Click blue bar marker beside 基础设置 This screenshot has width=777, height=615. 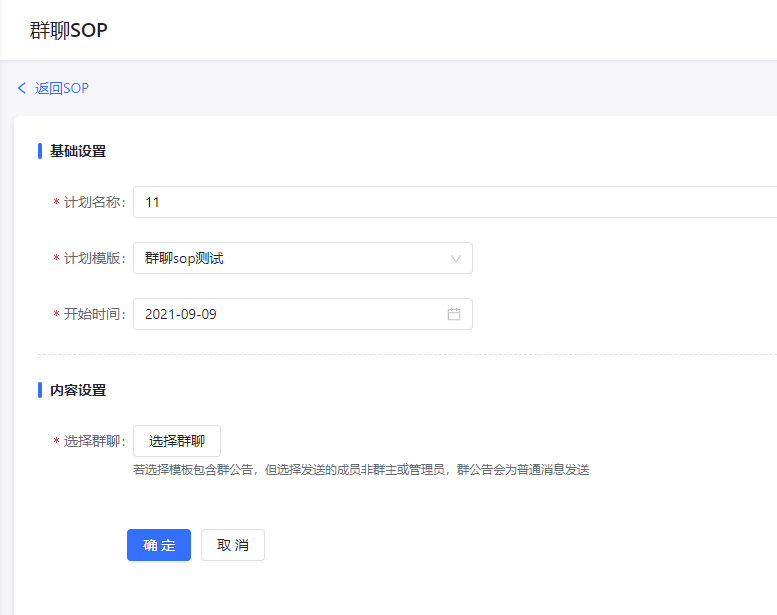(x=40, y=151)
